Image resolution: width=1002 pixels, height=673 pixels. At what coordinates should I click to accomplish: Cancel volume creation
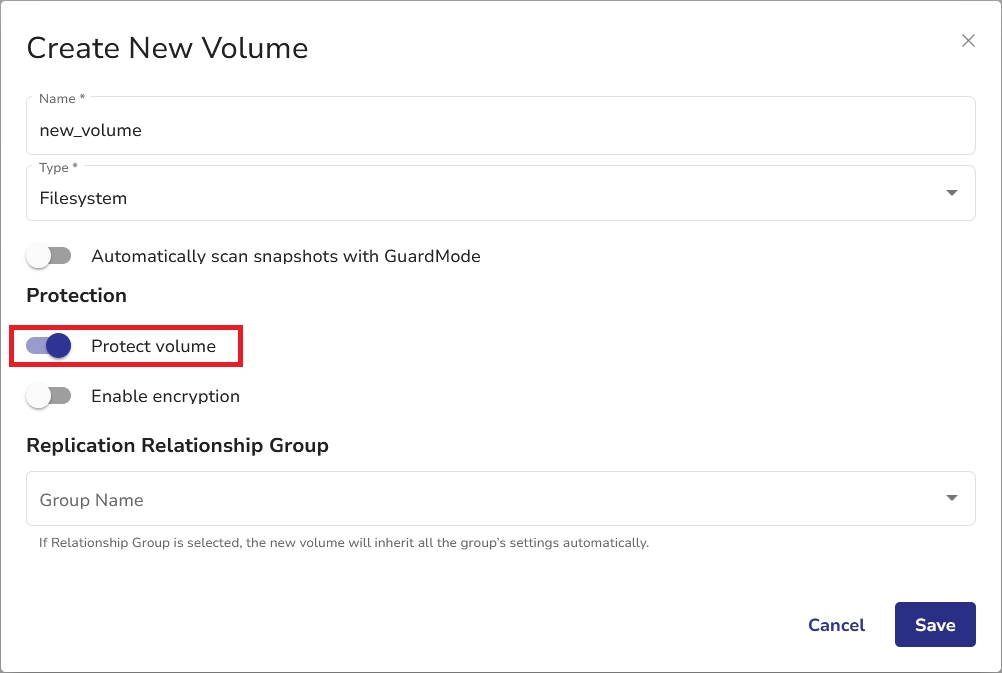[x=836, y=625]
